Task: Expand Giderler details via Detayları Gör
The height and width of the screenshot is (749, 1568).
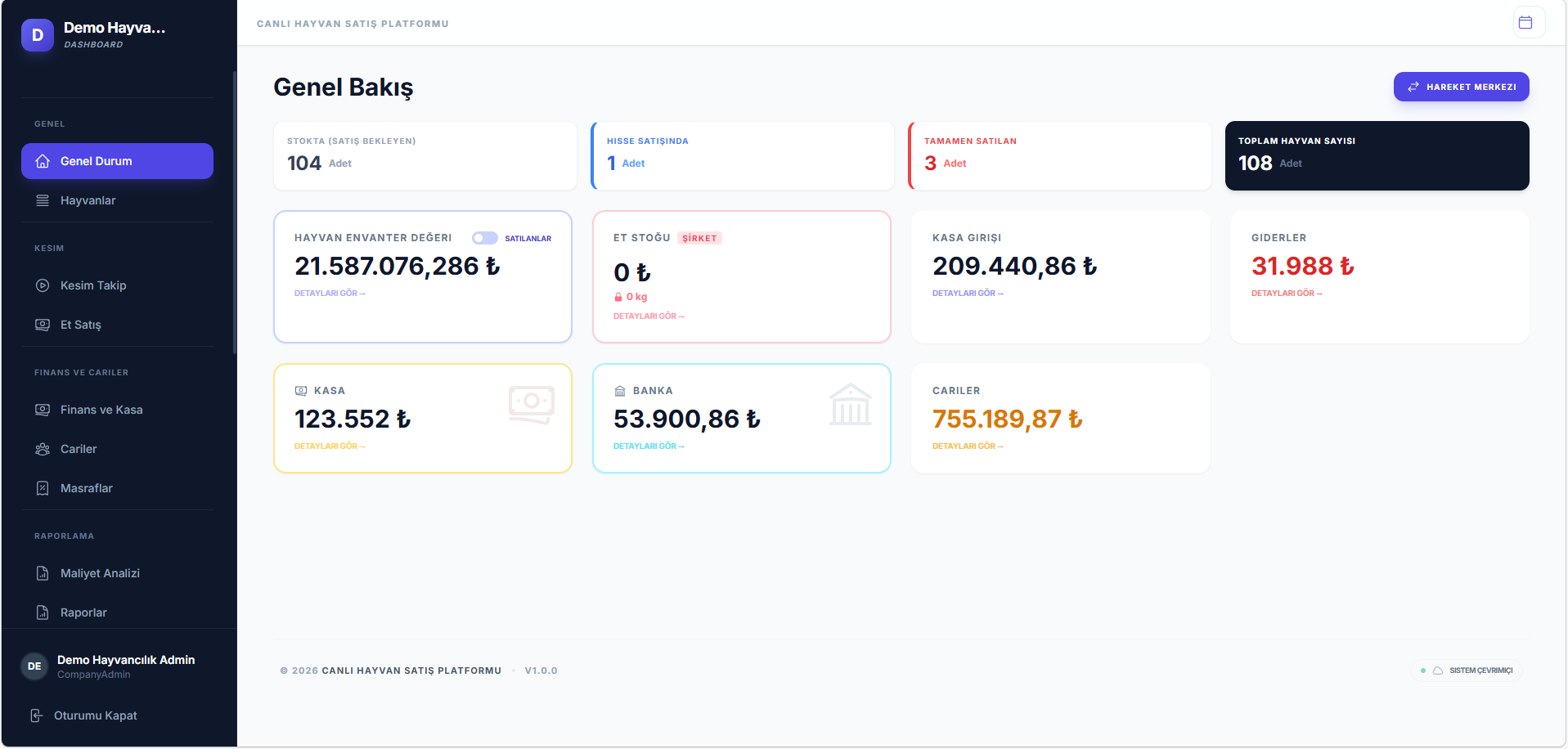Action: 1286,293
